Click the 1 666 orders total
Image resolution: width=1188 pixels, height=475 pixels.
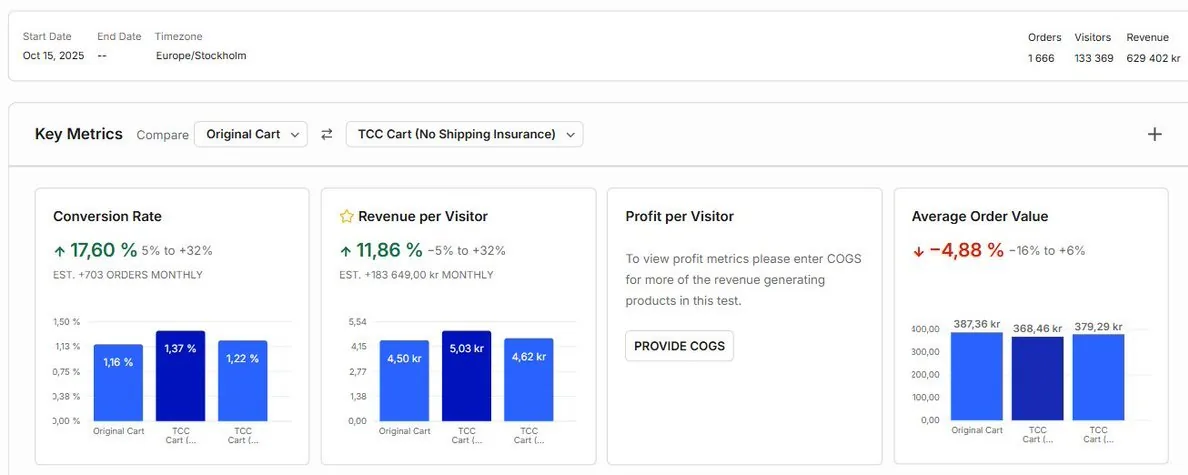[x=1041, y=58]
